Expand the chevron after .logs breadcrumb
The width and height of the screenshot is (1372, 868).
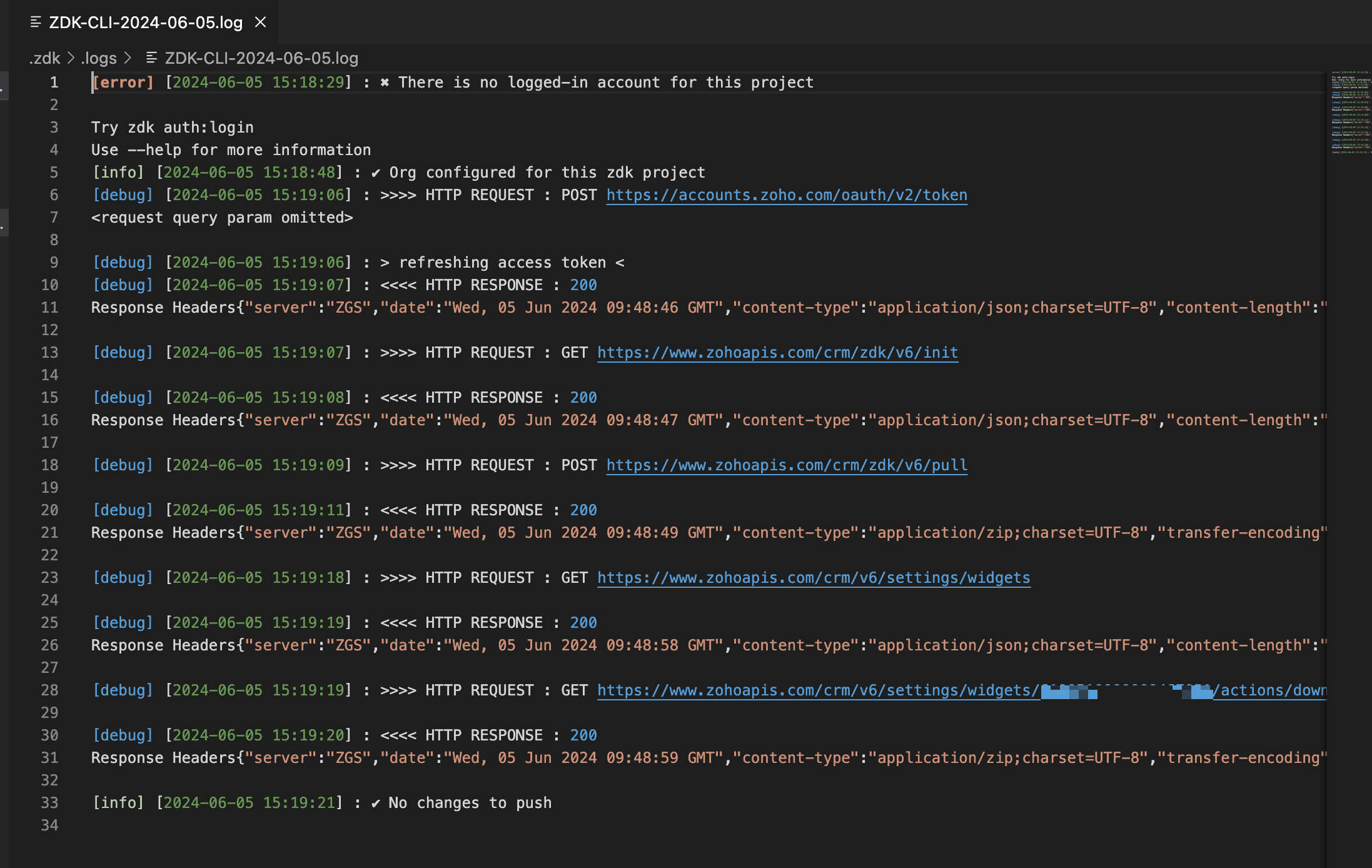128,58
